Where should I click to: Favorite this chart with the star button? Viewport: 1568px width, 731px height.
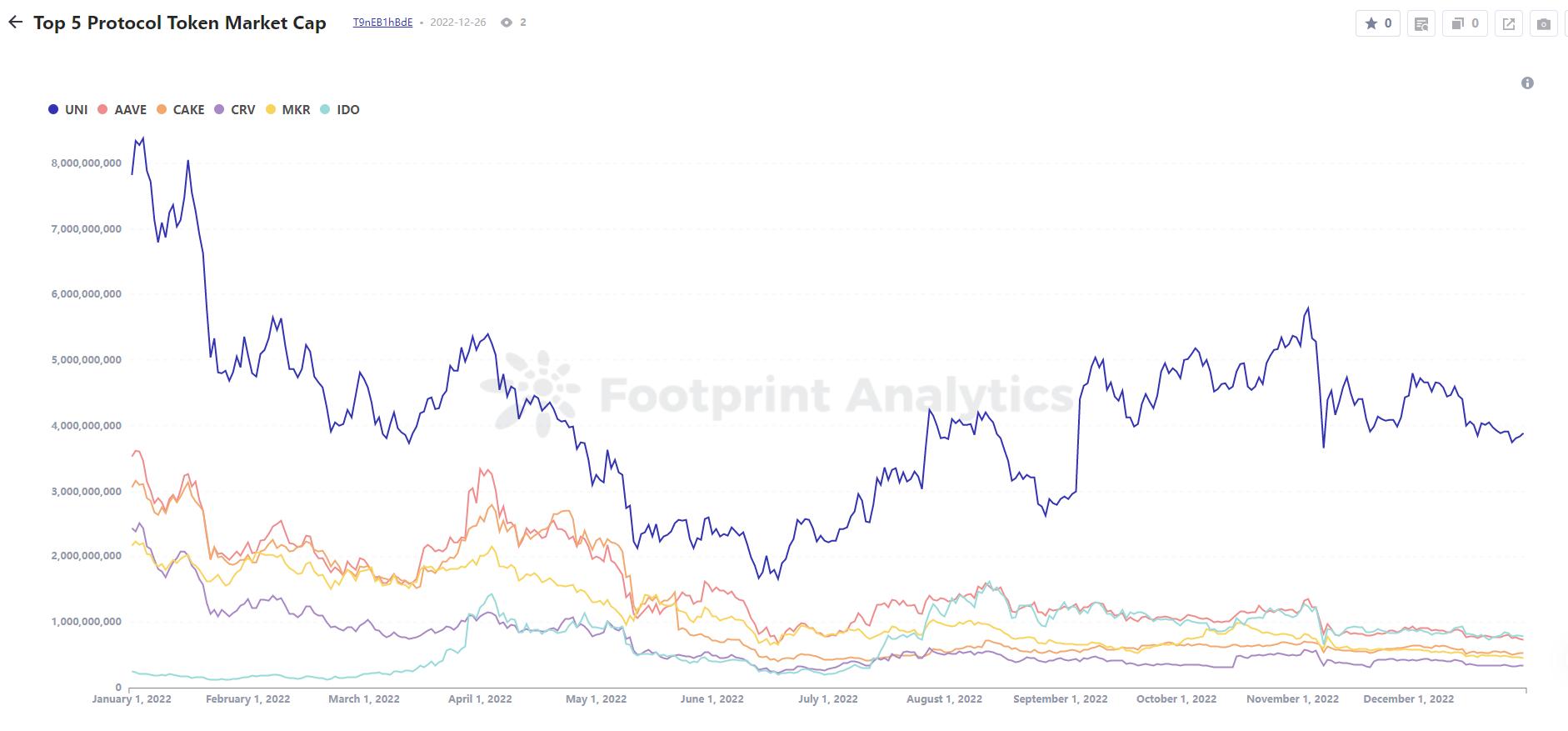click(x=1379, y=23)
